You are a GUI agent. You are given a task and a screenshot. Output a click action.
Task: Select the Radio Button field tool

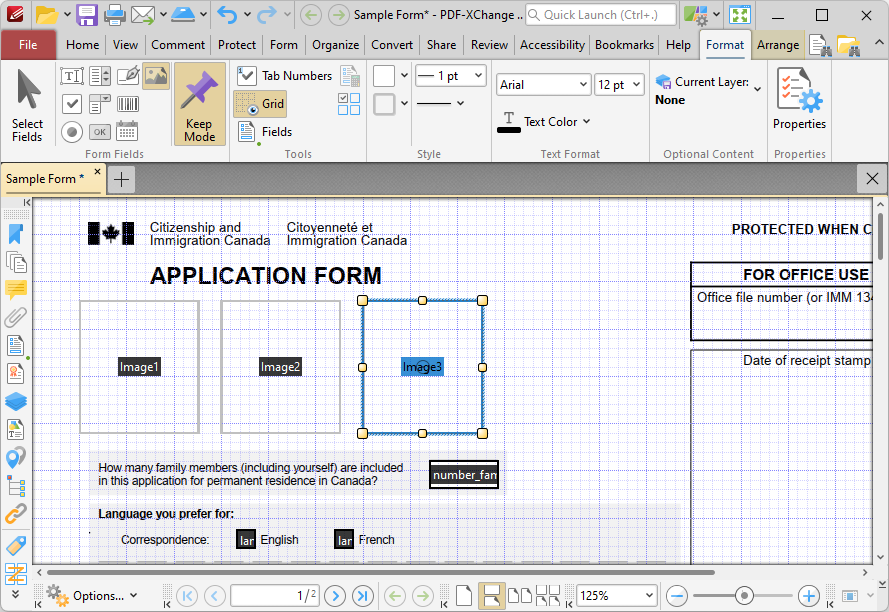click(72, 132)
